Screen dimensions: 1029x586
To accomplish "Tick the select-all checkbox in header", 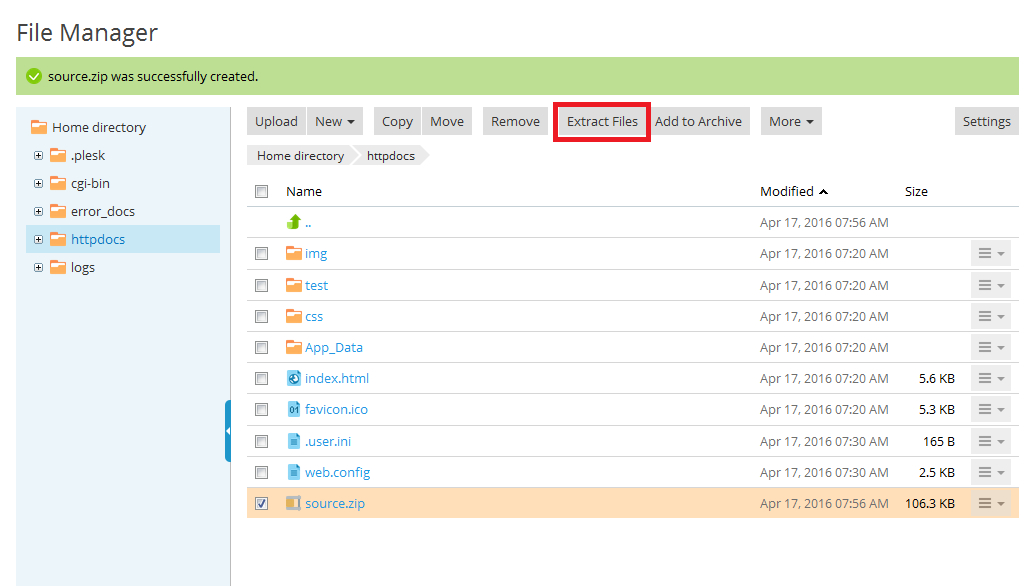I will click(262, 191).
